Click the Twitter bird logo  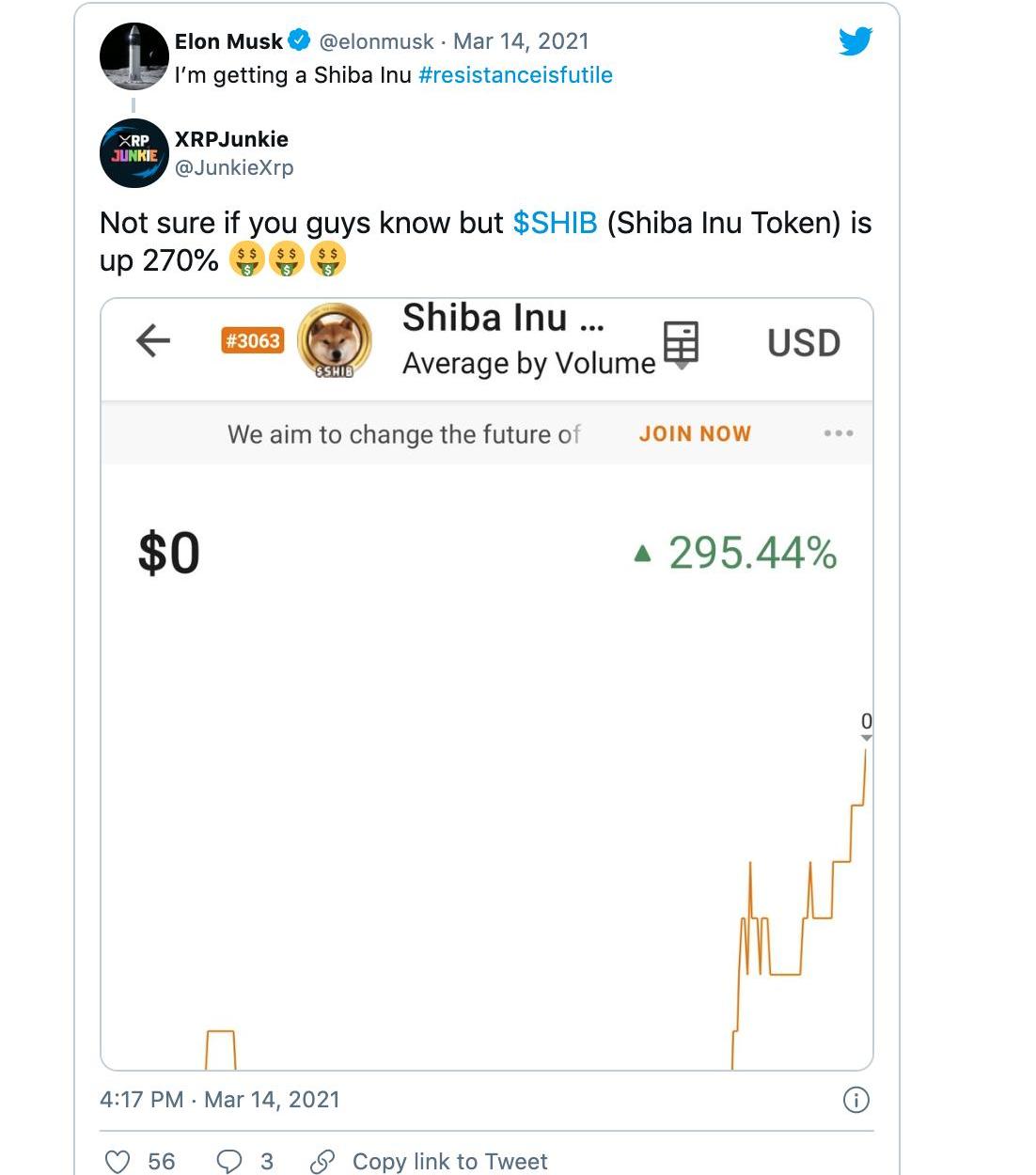(x=855, y=41)
